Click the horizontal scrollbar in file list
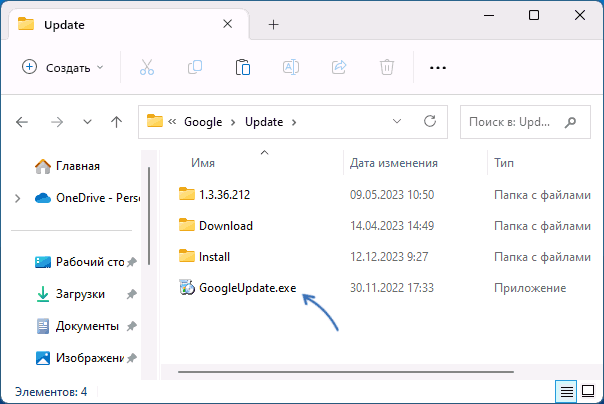604x404 pixels. (x=346, y=372)
